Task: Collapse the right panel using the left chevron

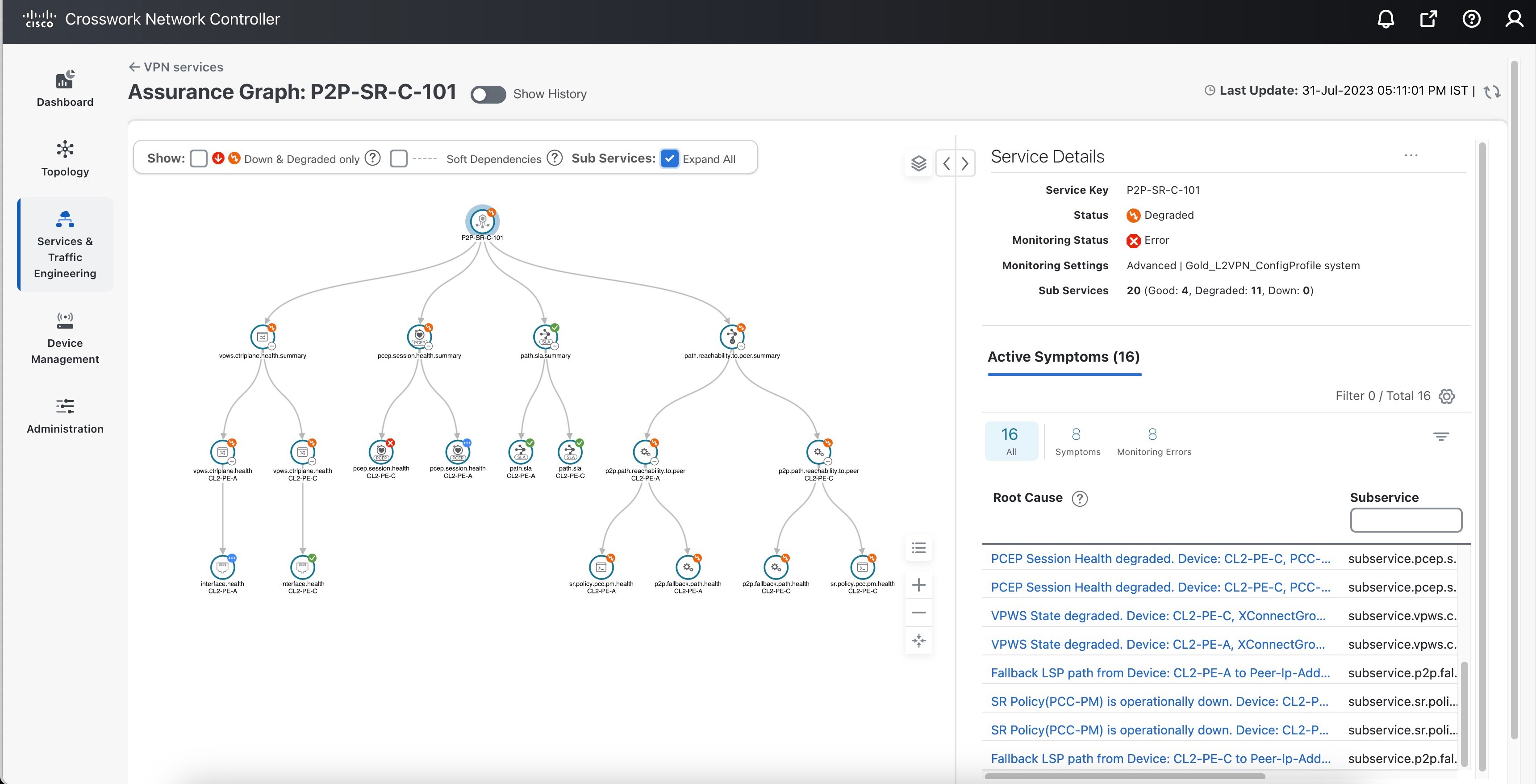Action: [946, 163]
